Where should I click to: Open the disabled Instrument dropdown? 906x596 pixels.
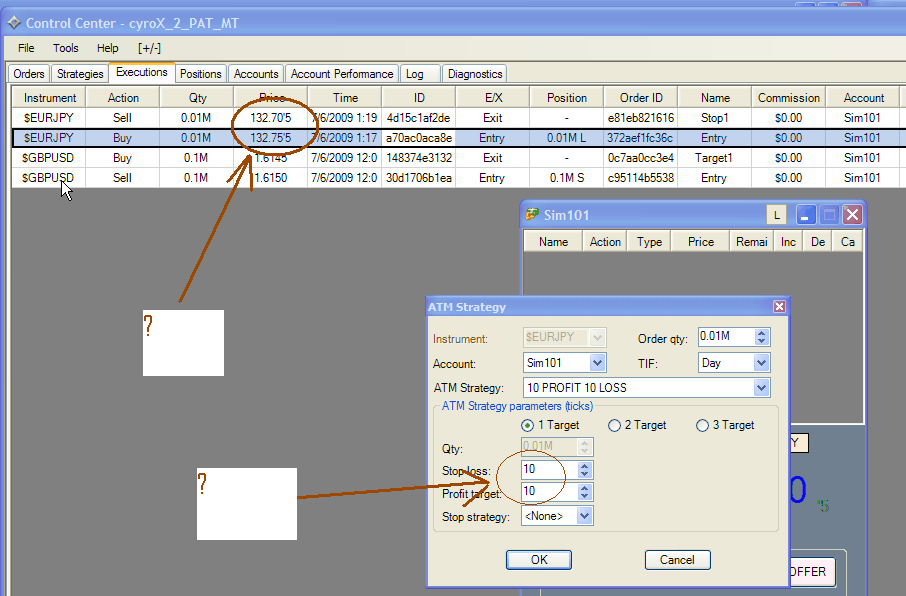[x=597, y=337]
